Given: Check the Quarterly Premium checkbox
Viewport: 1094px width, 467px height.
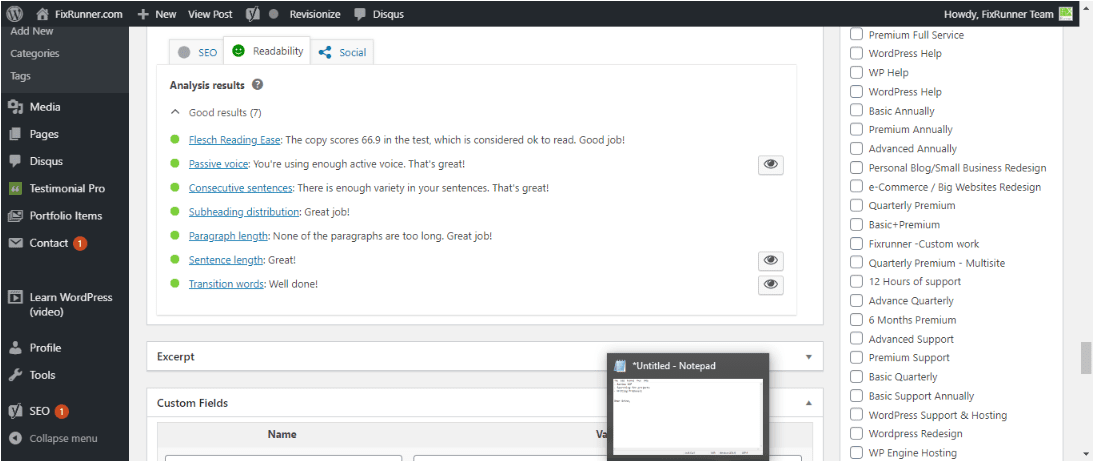Looking at the screenshot, I should 856,205.
